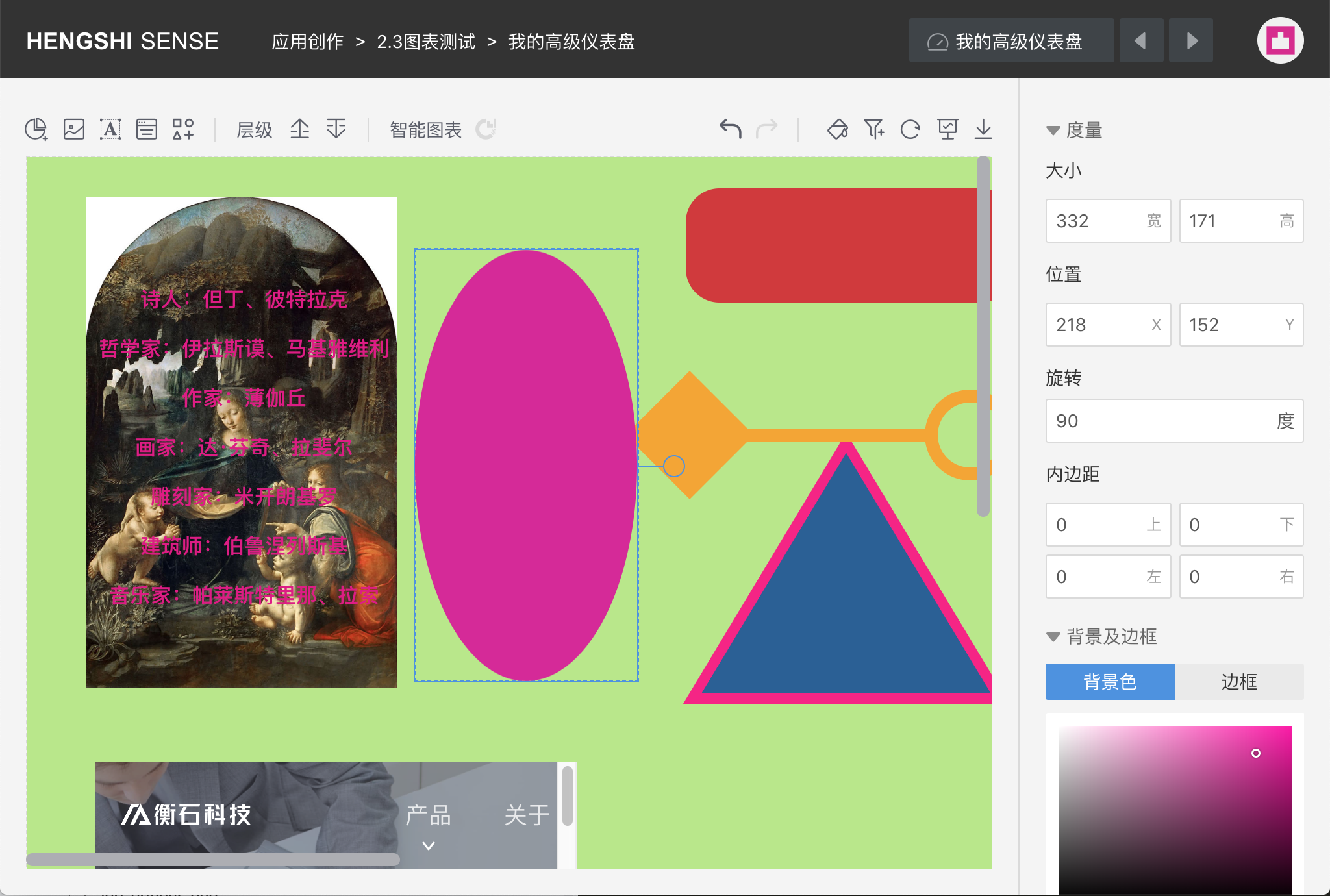
Task: Click the text line 雕刻家：米开朗基罗
Action: coord(244,497)
